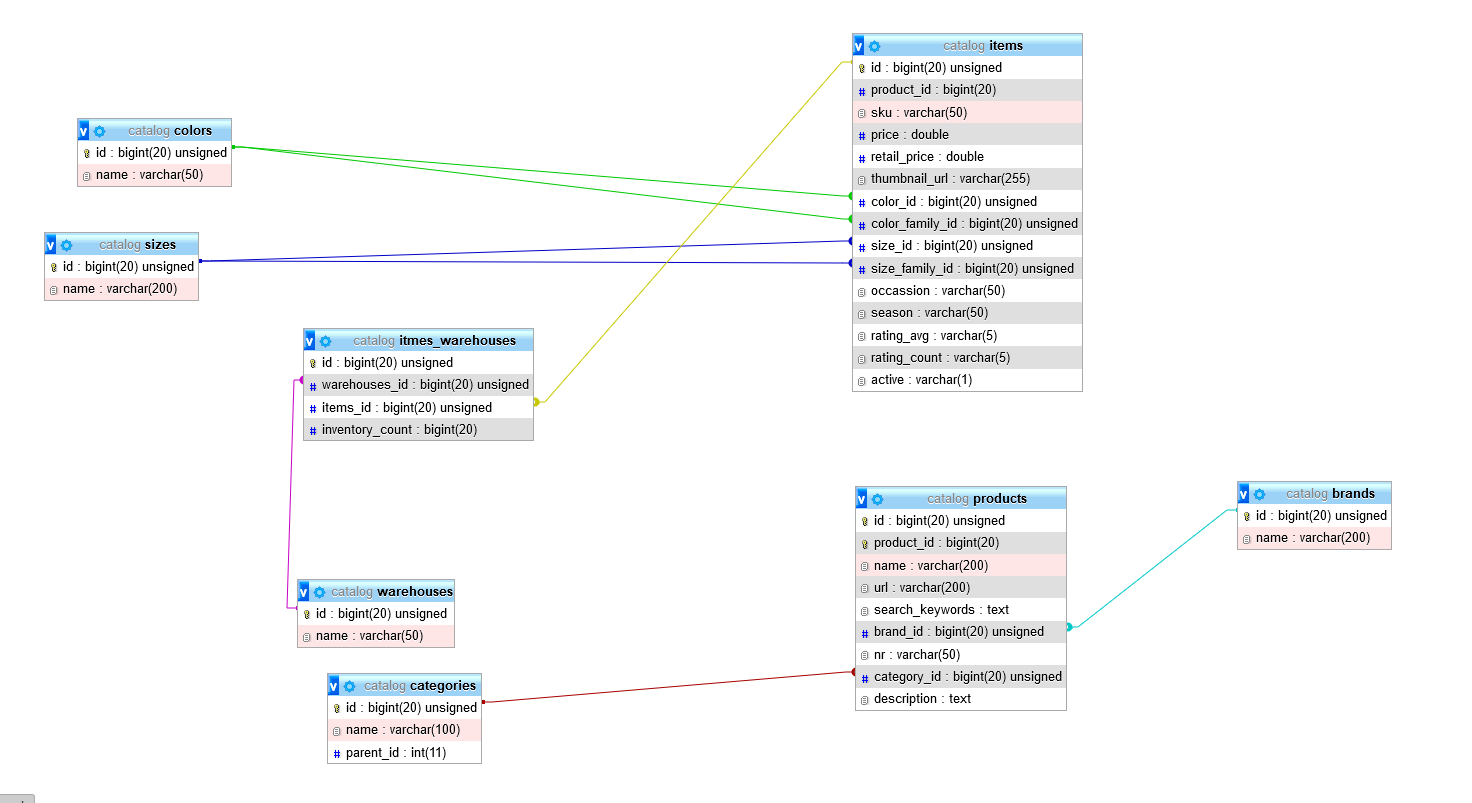This screenshot has width=1472, height=803.
Task: Click text icon beside warehouses name
Action: tap(307, 637)
